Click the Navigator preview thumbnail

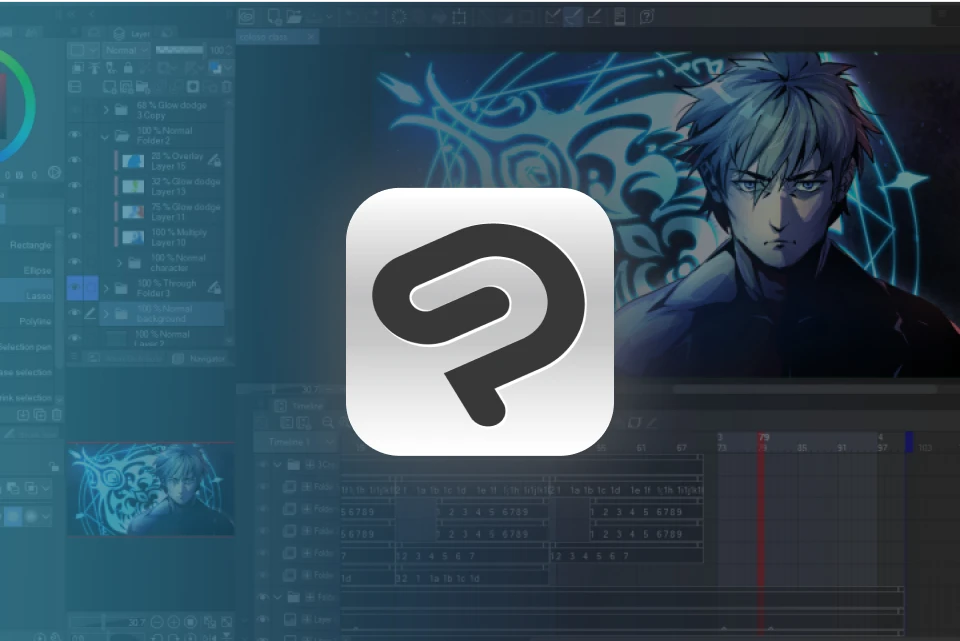click(151, 489)
